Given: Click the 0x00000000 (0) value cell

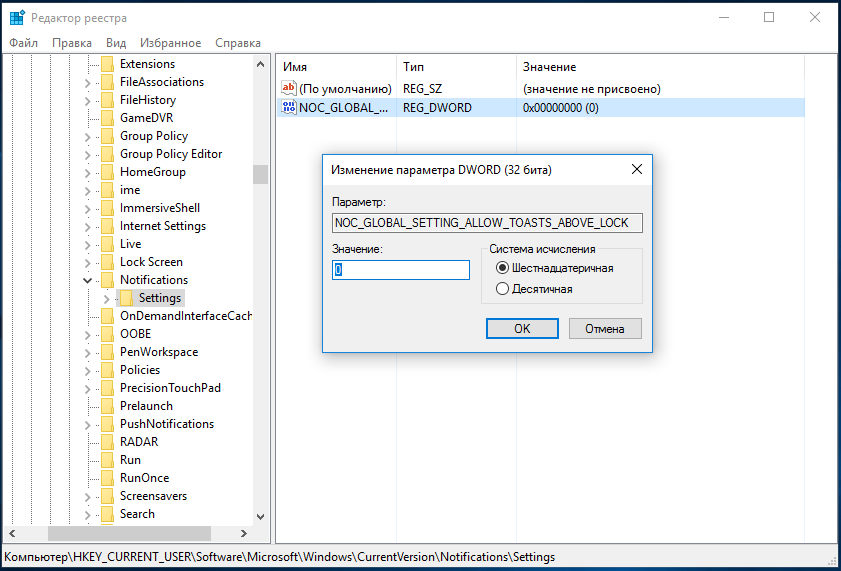Looking at the screenshot, I should (560, 108).
